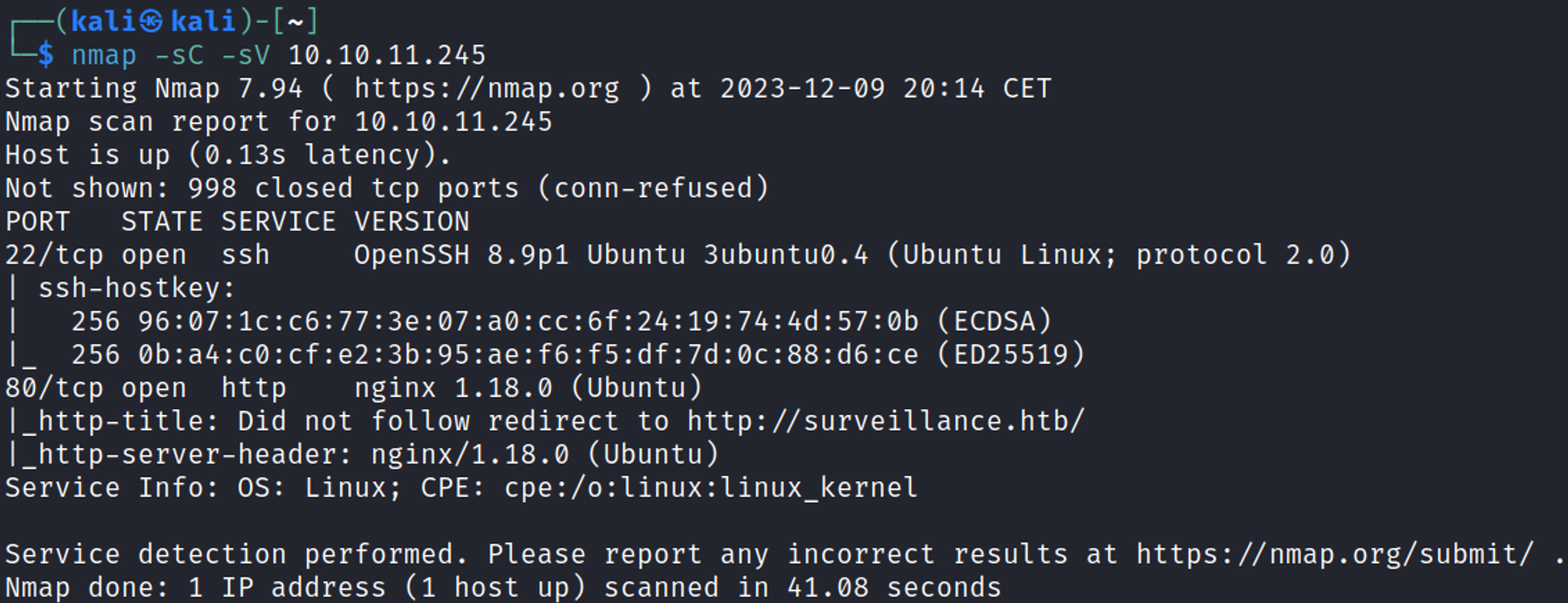Image resolution: width=1568 pixels, height=603 pixels.
Task: Follow the https://nmap.org/submit/ link
Action: tap(1334, 554)
